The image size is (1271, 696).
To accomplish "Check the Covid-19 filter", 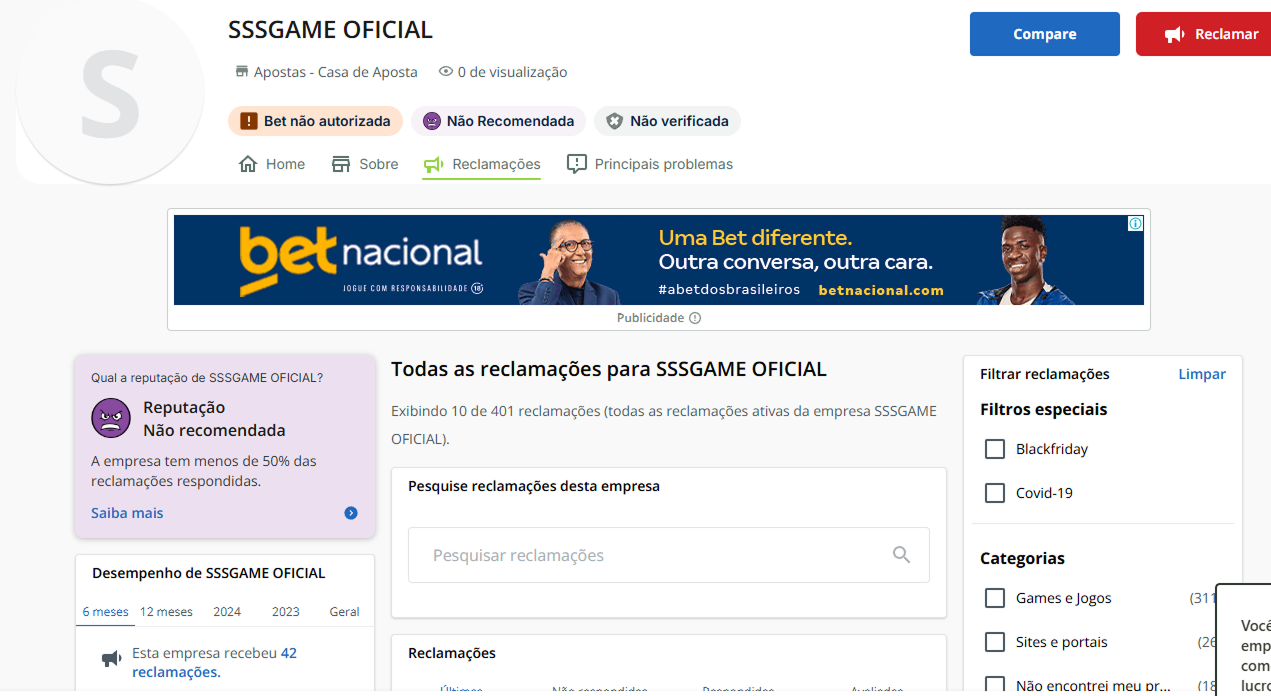I will click(995, 493).
